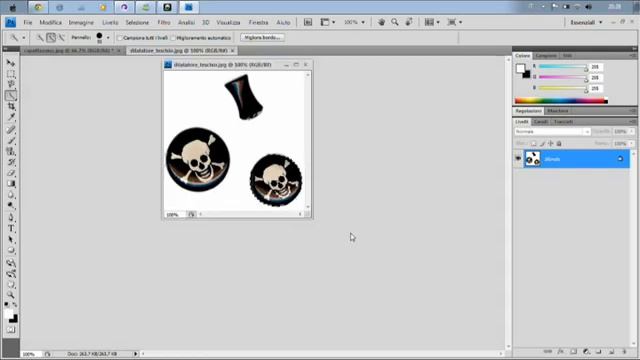Choose Subtract from Selection mode in options bar
Viewport: 640px width, 360px height.
(x=61, y=38)
